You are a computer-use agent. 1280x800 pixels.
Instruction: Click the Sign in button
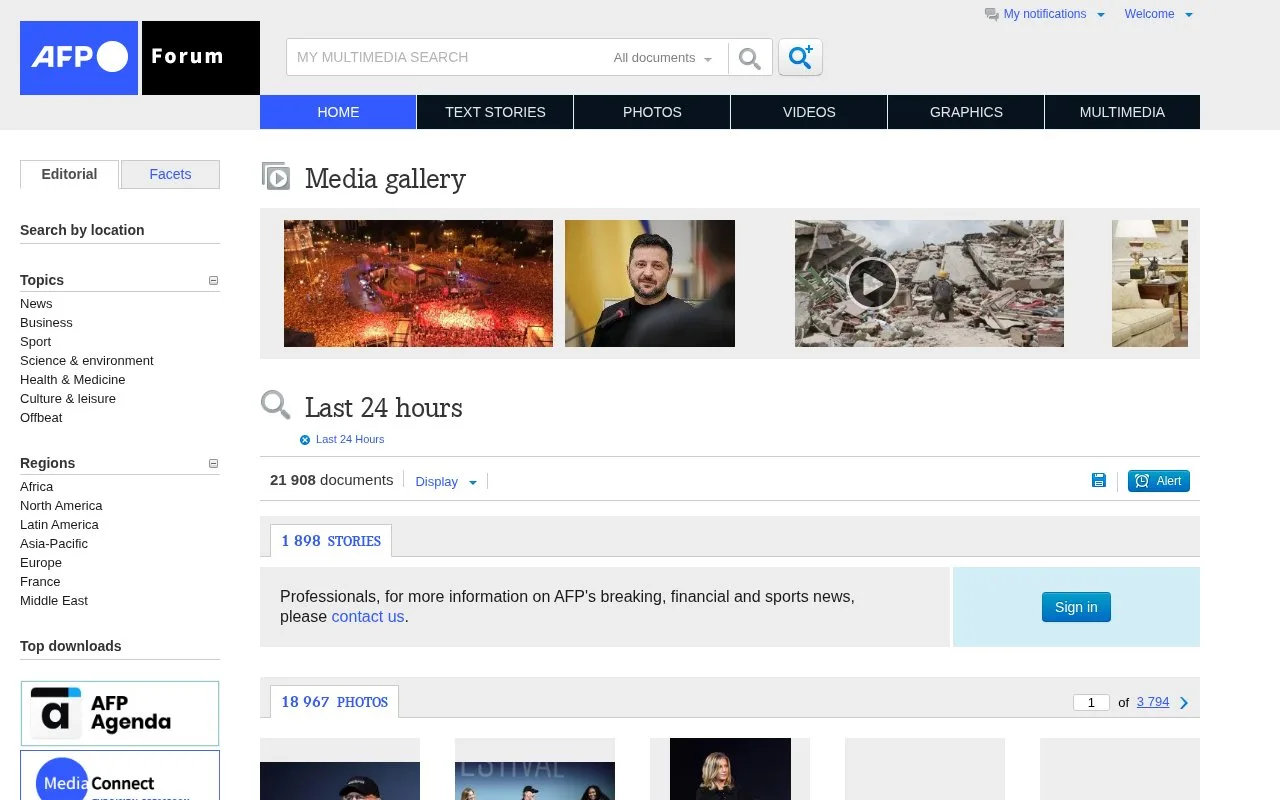[1076, 607]
